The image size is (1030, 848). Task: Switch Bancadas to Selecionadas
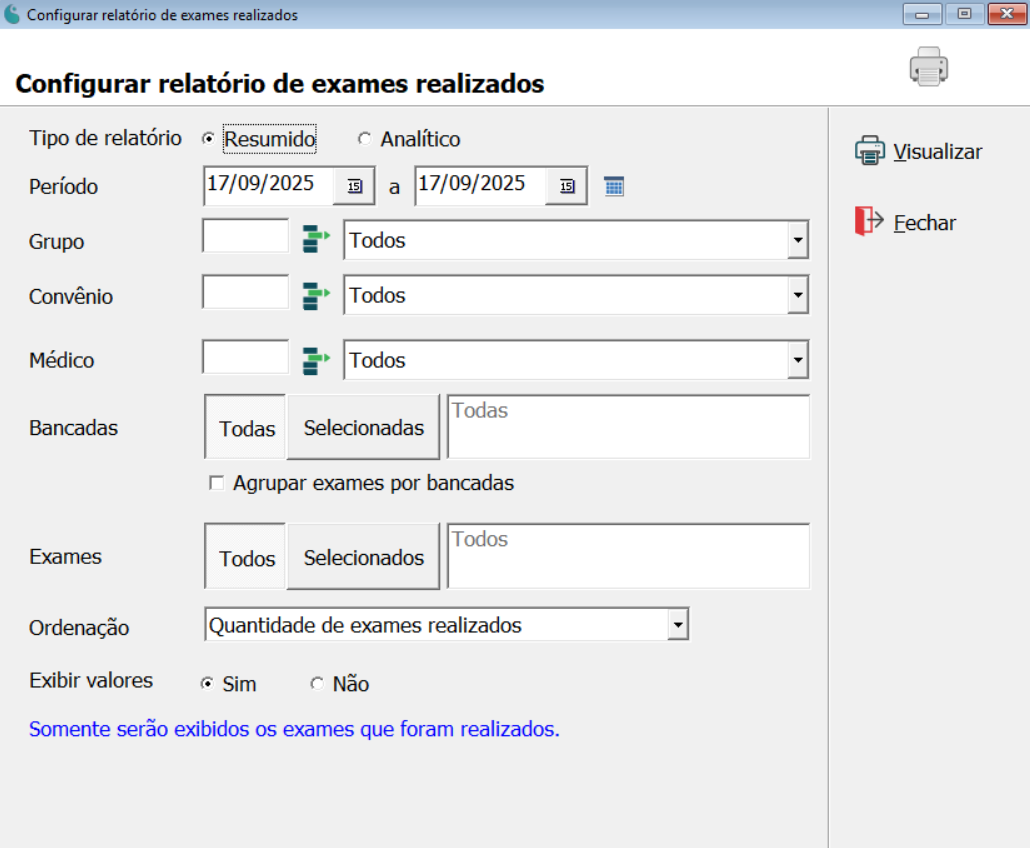tap(363, 426)
